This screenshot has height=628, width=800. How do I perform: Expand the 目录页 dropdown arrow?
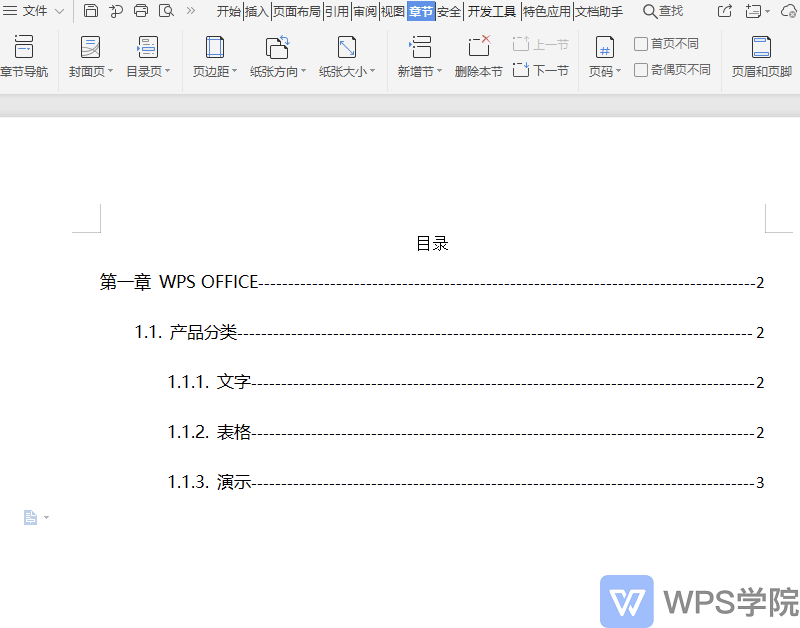167,71
